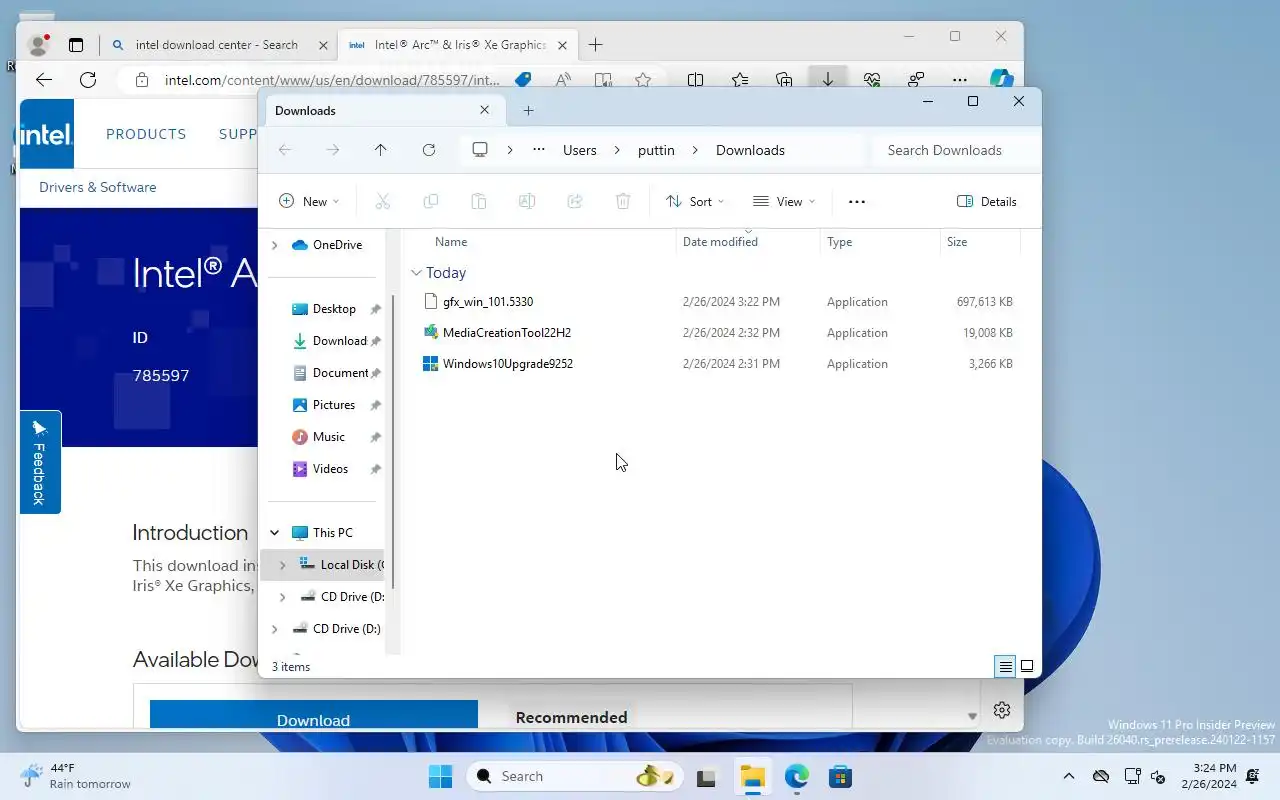Switch to details list view icon
The image size is (1280, 800).
point(1005,666)
